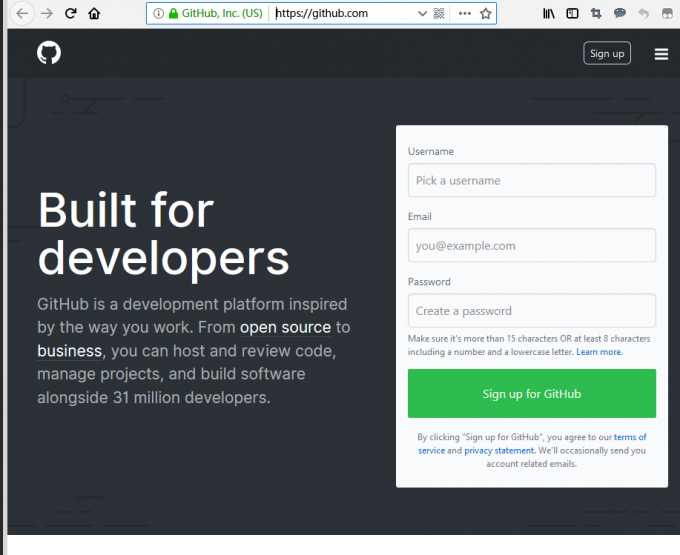Click the browser Back arrow button
Screen dimensions: 680x555
[x=22, y=14]
